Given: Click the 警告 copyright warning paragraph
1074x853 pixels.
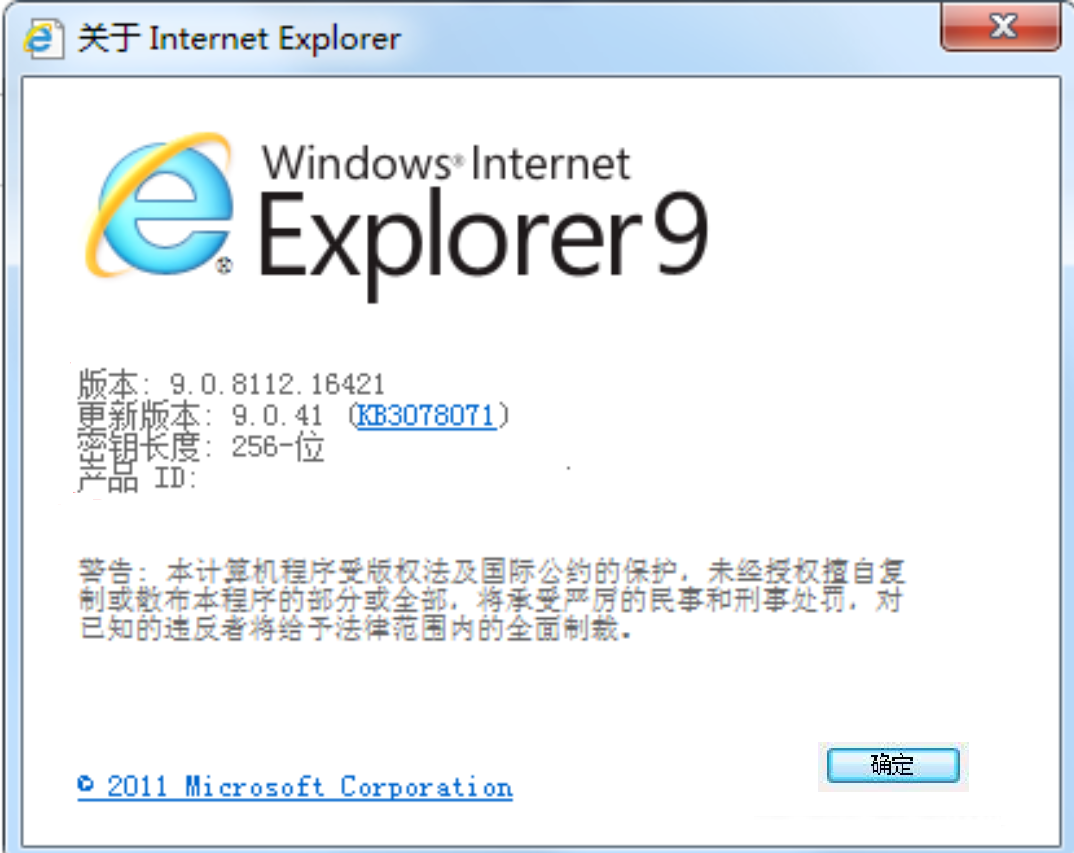Looking at the screenshot, I should click(492, 599).
